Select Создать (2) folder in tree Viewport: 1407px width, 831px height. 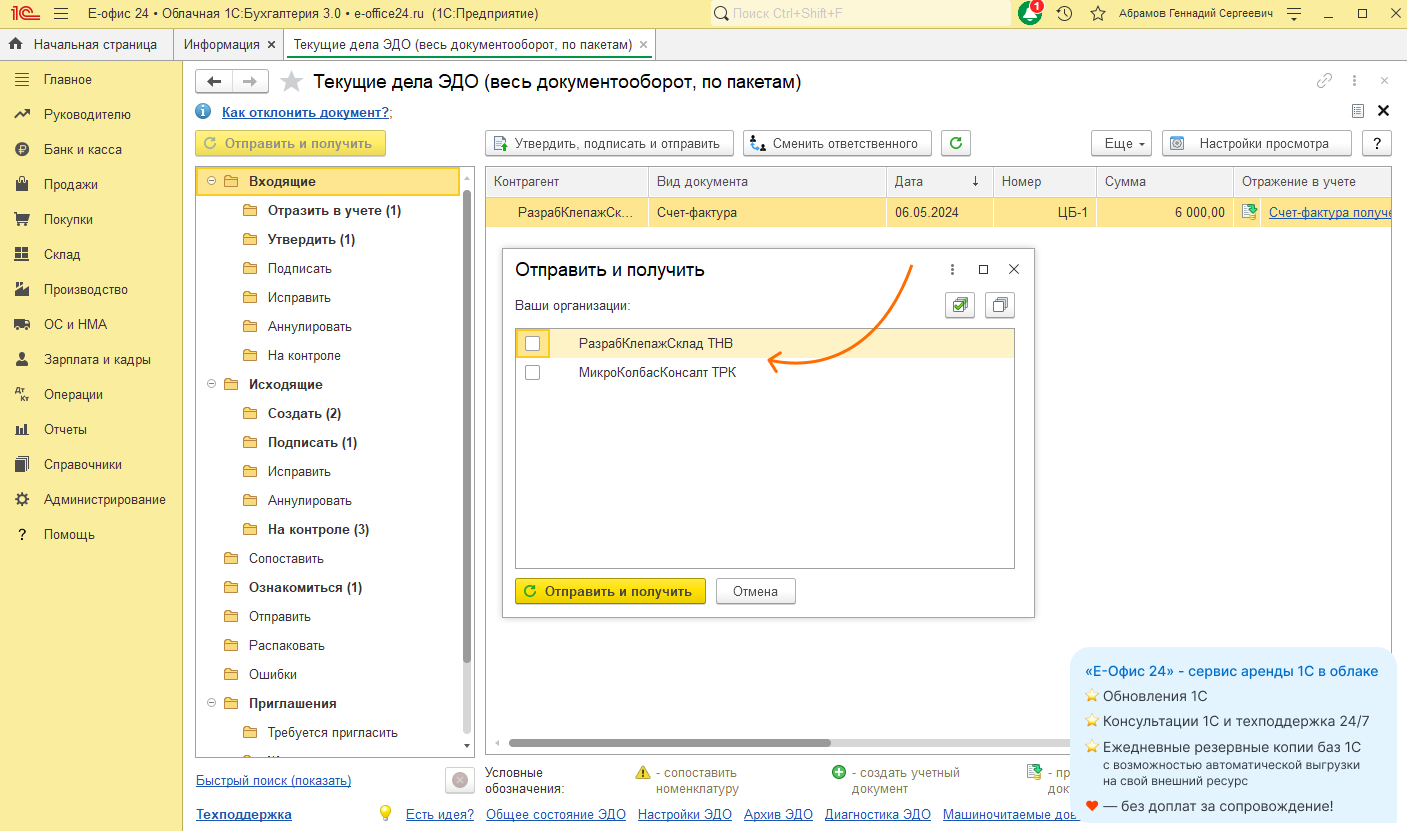tap(304, 413)
